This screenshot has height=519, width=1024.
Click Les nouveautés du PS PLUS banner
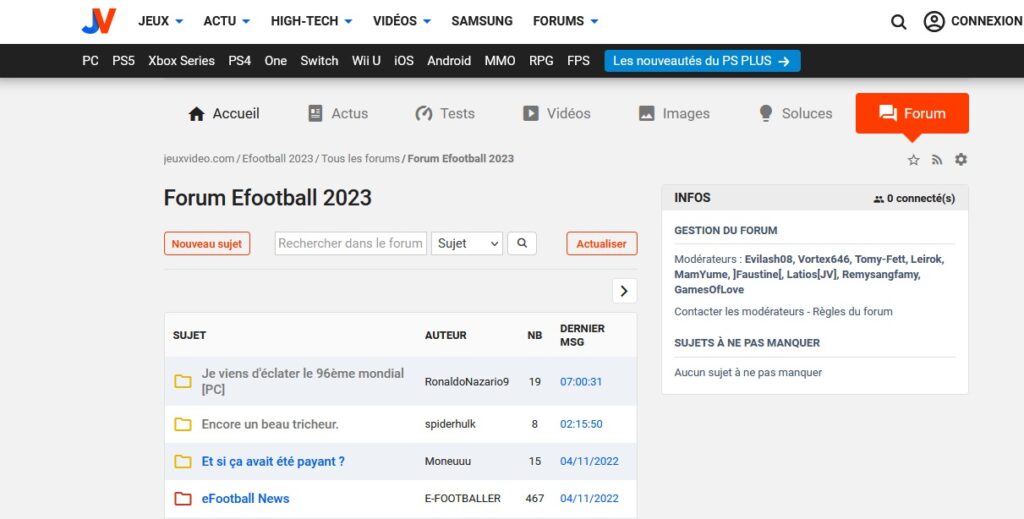click(702, 61)
